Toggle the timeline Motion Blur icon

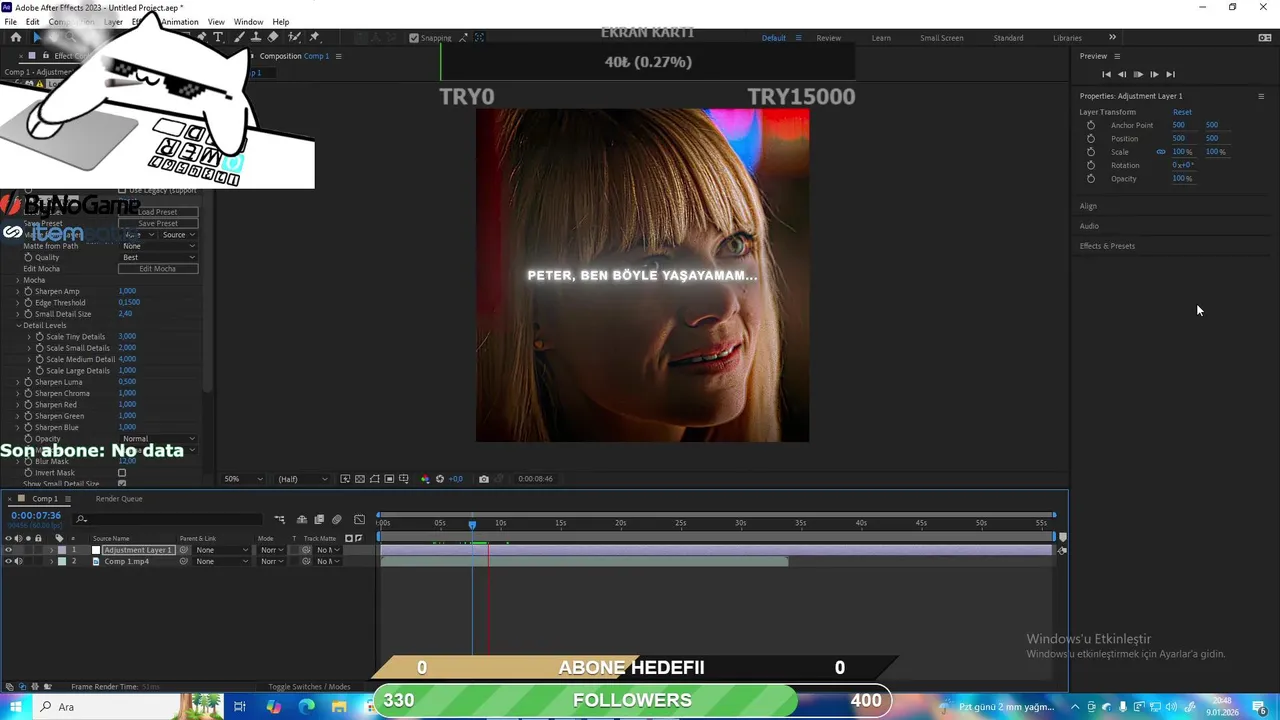coord(337,520)
